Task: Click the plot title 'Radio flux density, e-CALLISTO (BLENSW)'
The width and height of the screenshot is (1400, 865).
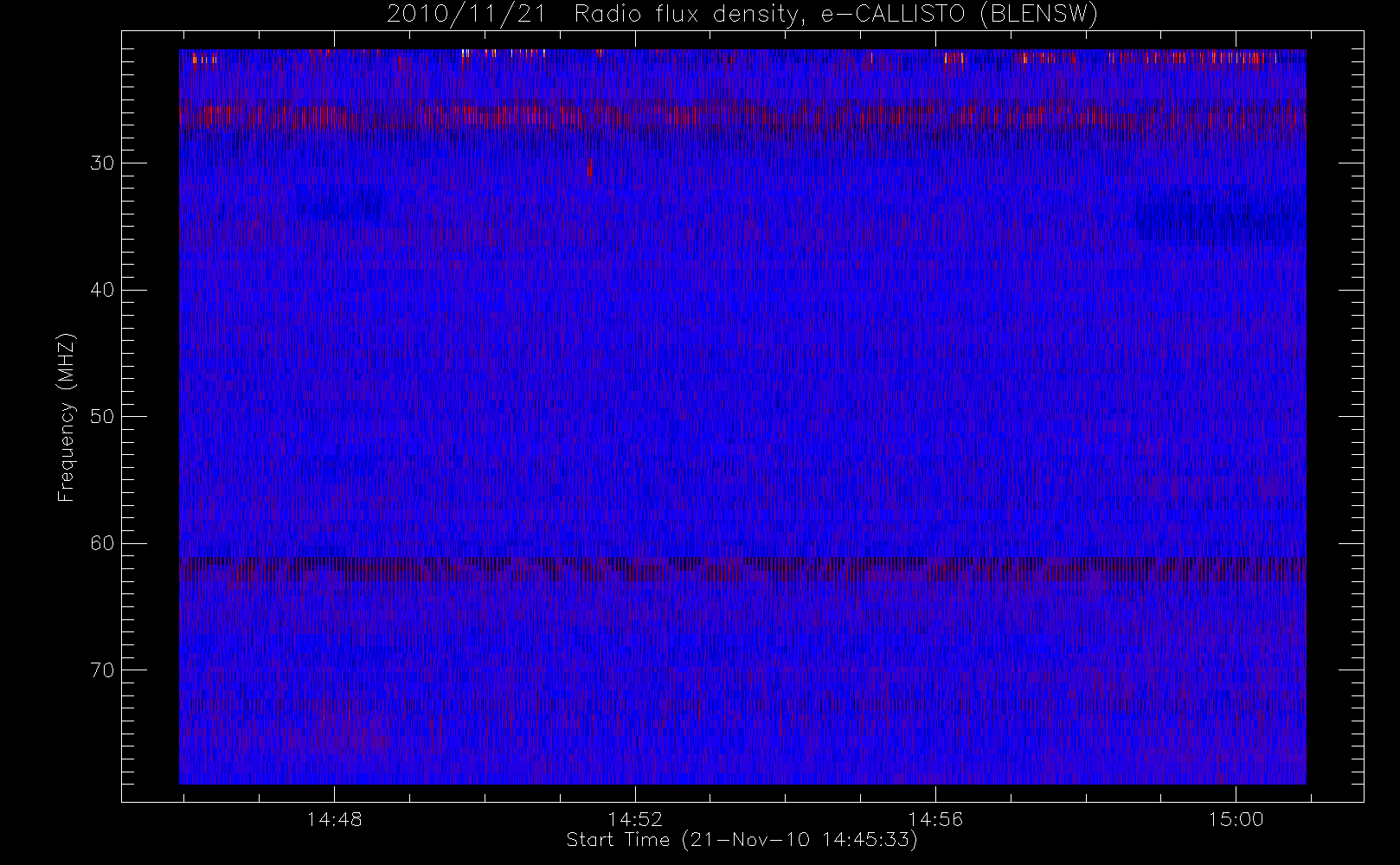Action: (836, 15)
